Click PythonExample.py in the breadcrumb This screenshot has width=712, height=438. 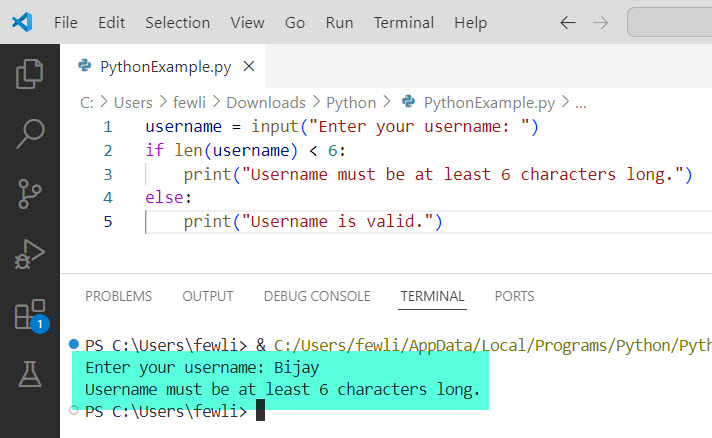(489, 103)
